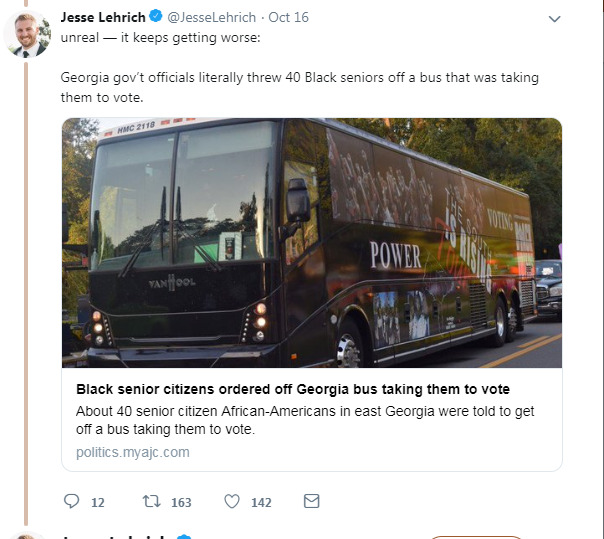
Task: Expand tweet options with the chevron arrow
Action: point(554,18)
